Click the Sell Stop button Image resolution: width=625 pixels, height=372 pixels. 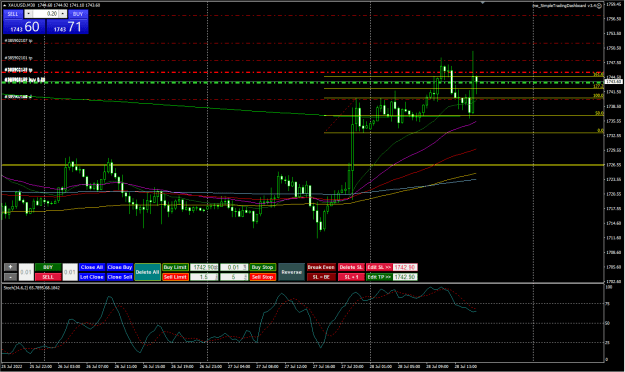click(262, 277)
